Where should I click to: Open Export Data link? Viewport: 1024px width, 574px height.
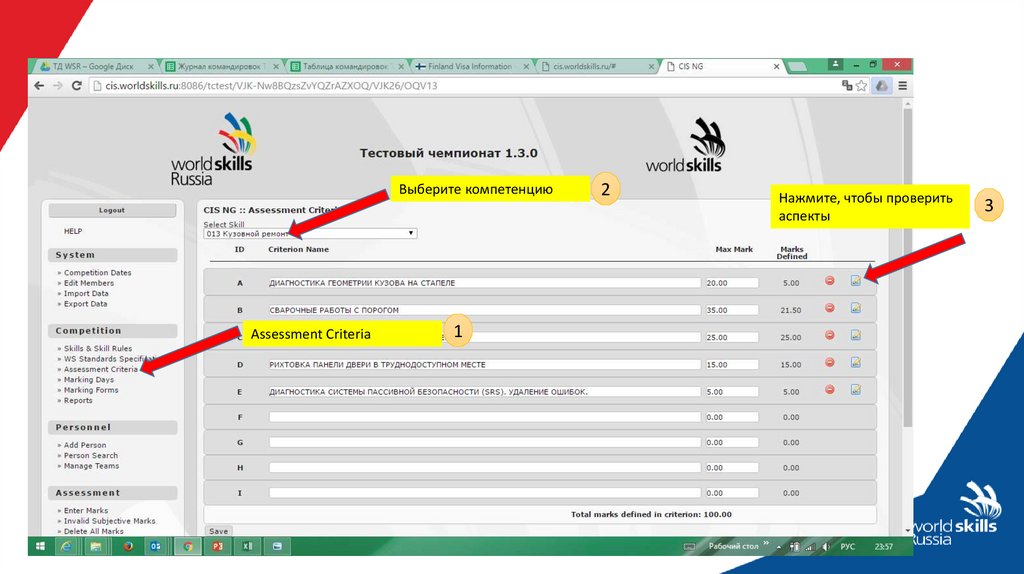click(86, 304)
